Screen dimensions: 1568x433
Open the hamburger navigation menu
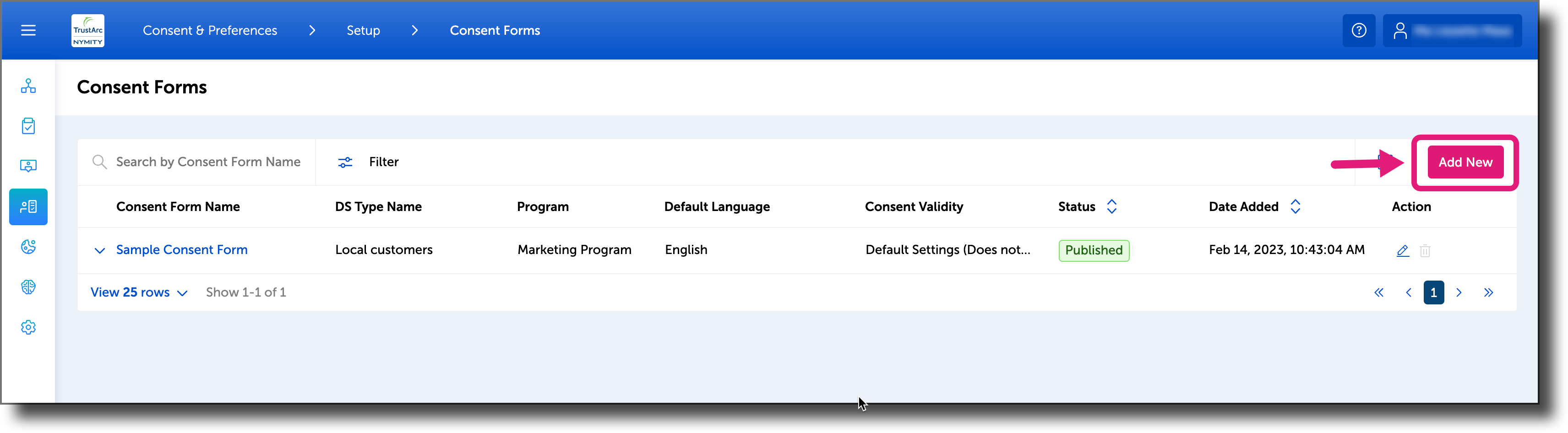tap(27, 30)
